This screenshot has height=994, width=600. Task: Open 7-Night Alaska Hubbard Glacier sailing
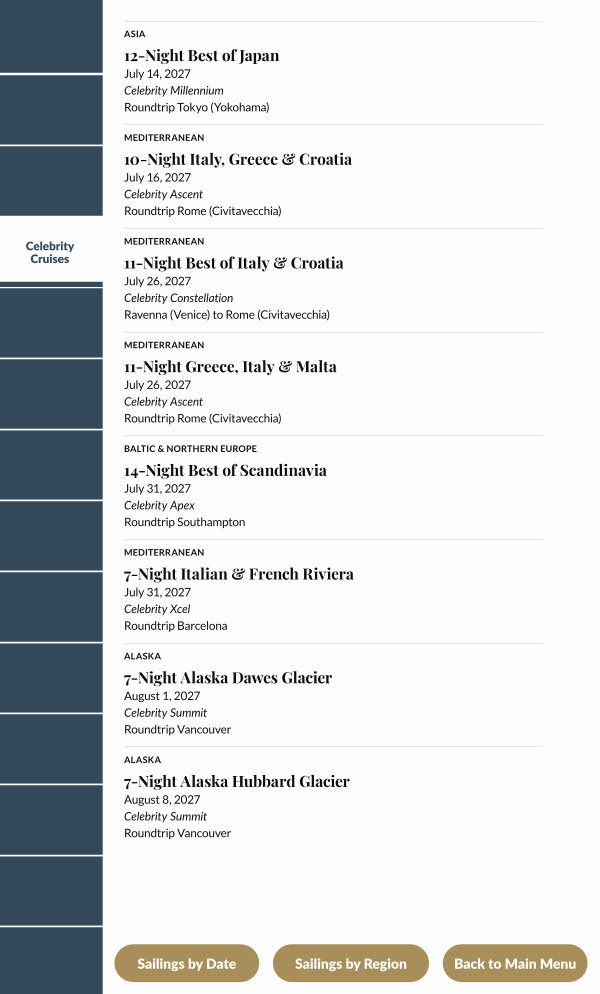(x=236, y=782)
